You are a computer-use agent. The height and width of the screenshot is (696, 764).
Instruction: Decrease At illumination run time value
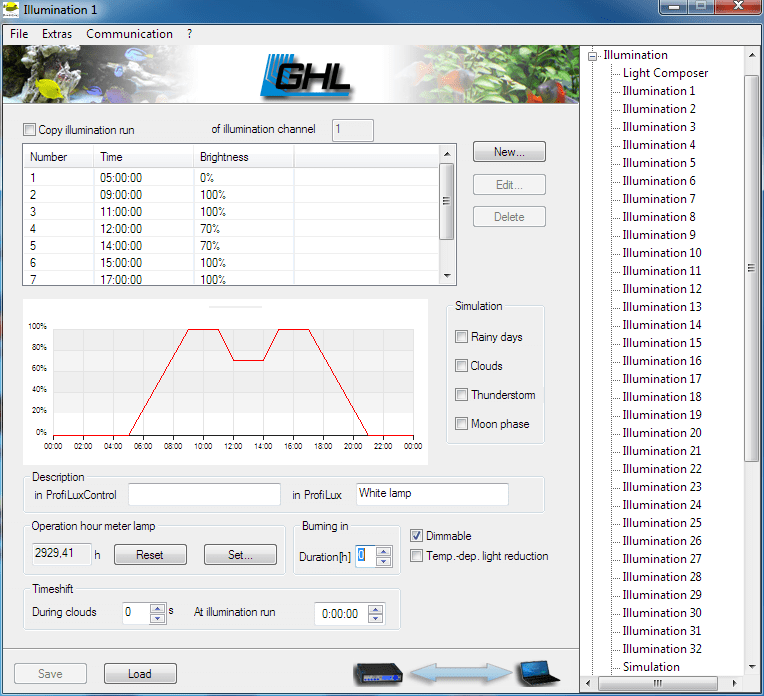pyautogui.click(x=375, y=619)
